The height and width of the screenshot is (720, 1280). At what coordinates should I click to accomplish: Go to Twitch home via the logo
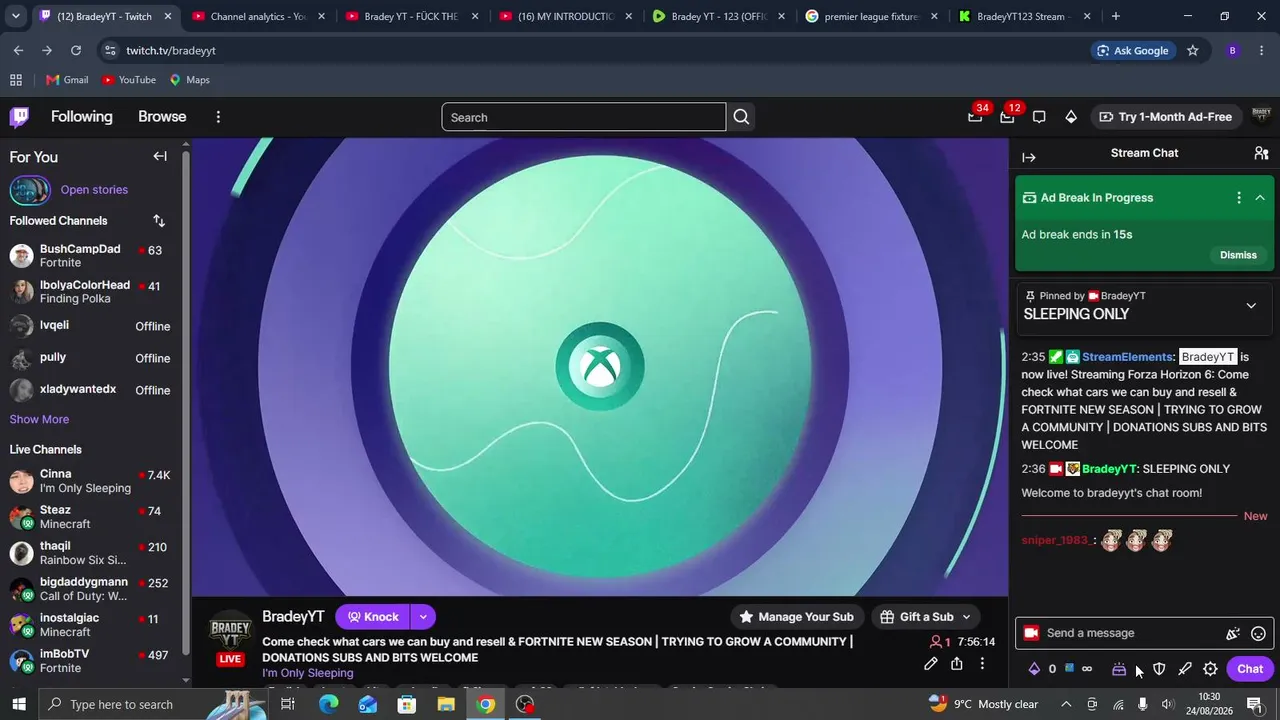19,117
